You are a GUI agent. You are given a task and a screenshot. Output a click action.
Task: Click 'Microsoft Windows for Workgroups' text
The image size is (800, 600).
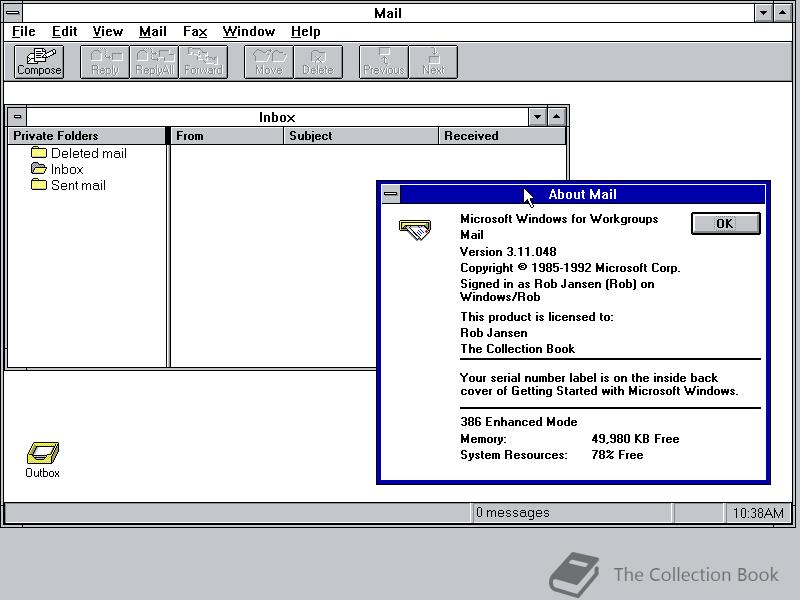(x=559, y=219)
